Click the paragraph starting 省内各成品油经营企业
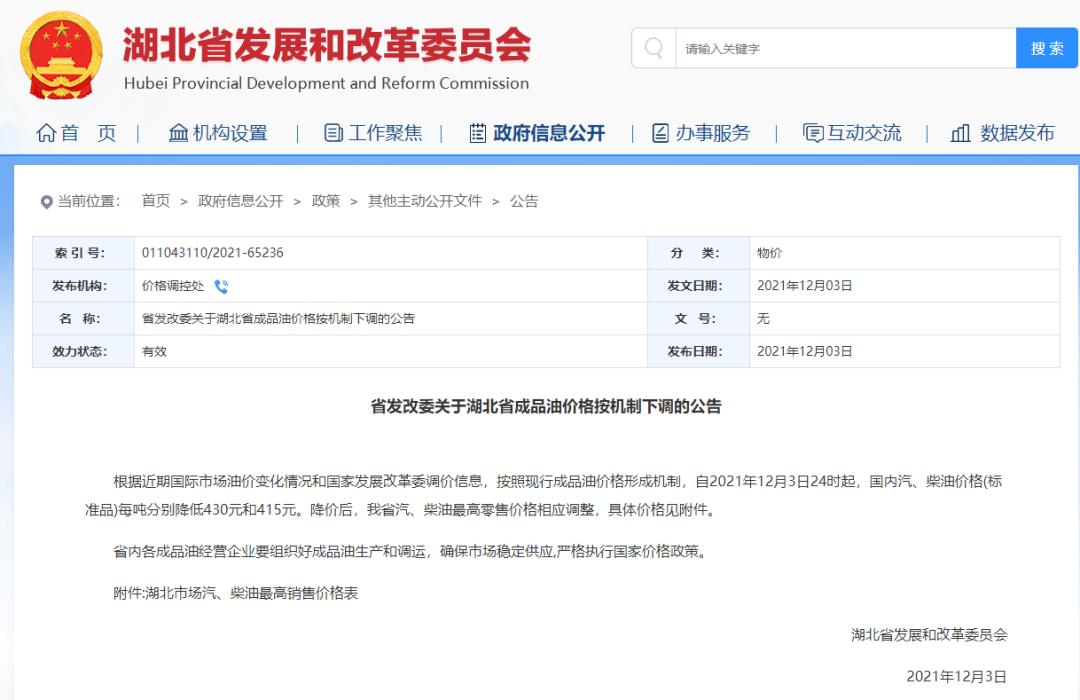 tap(411, 551)
